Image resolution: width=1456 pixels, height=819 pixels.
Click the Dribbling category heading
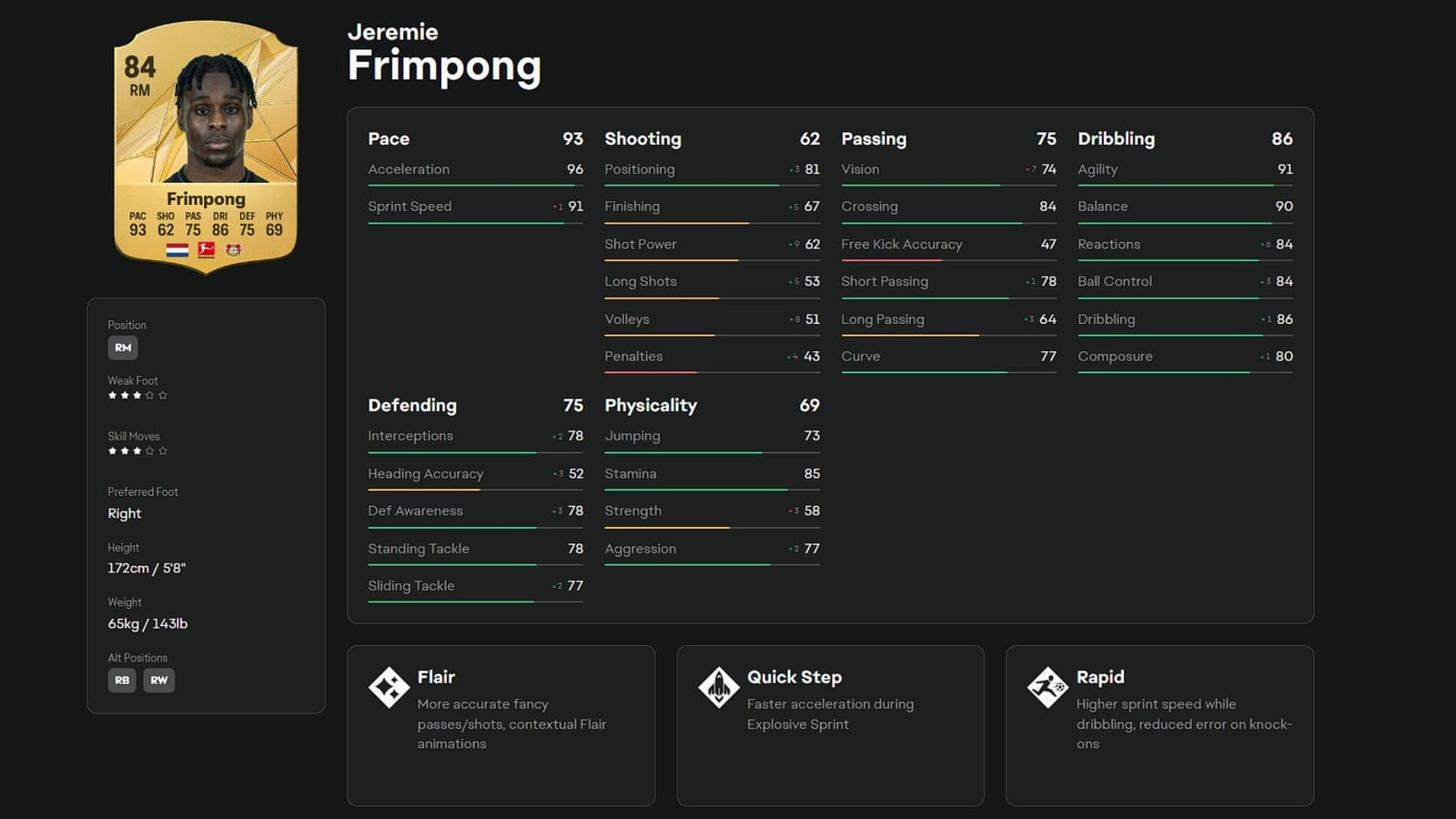pos(1116,139)
